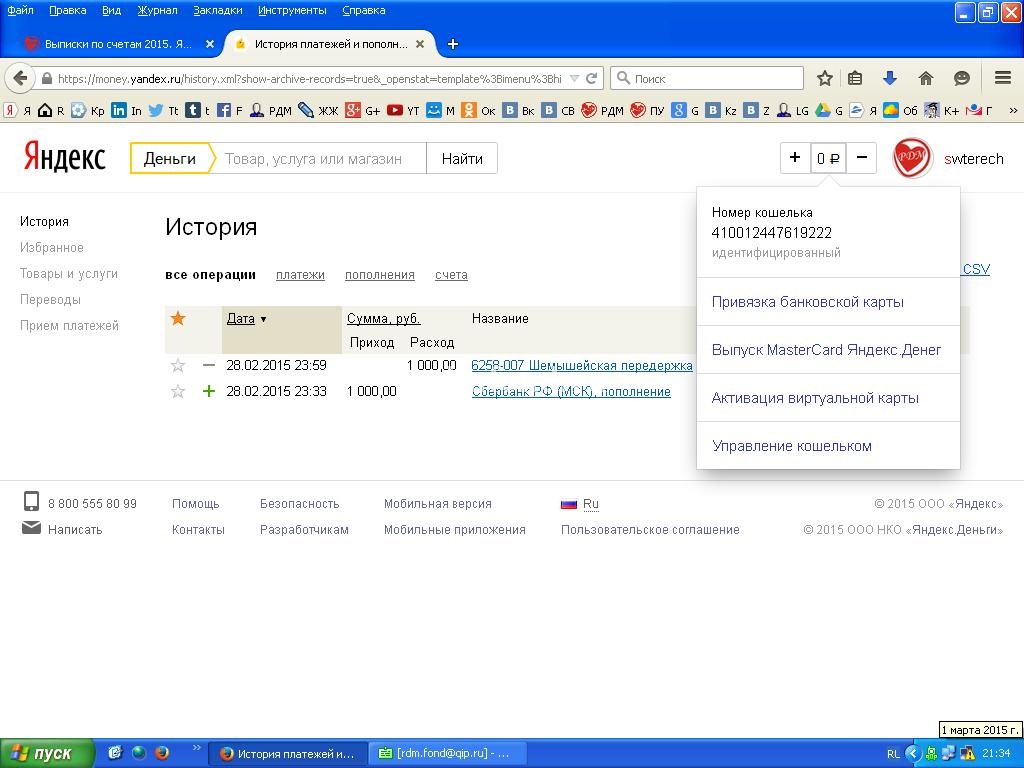
Task: Click the minus button to withdraw from wallet
Action: pos(861,157)
